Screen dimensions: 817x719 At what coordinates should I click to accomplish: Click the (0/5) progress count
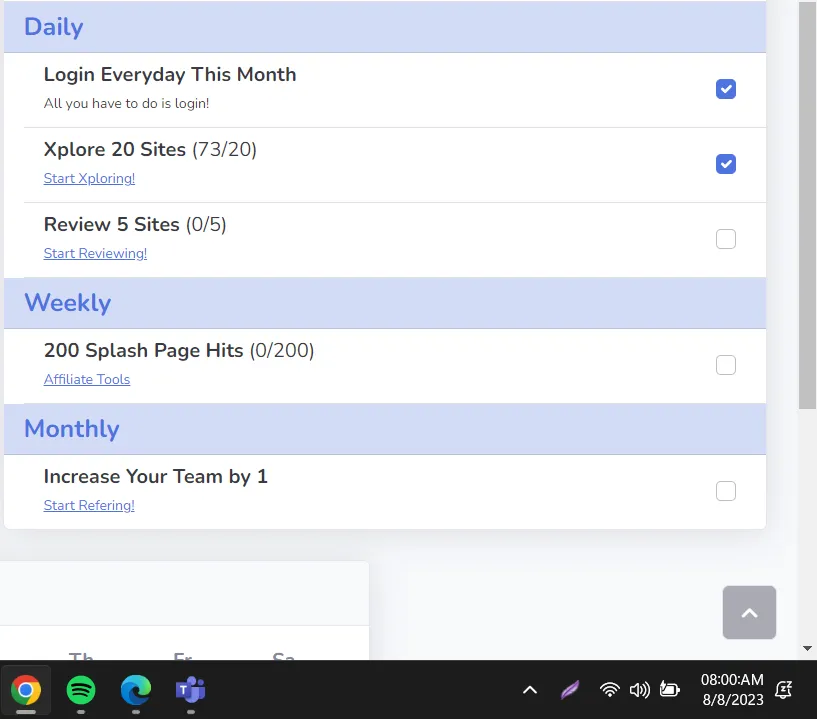tap(206, 225)
